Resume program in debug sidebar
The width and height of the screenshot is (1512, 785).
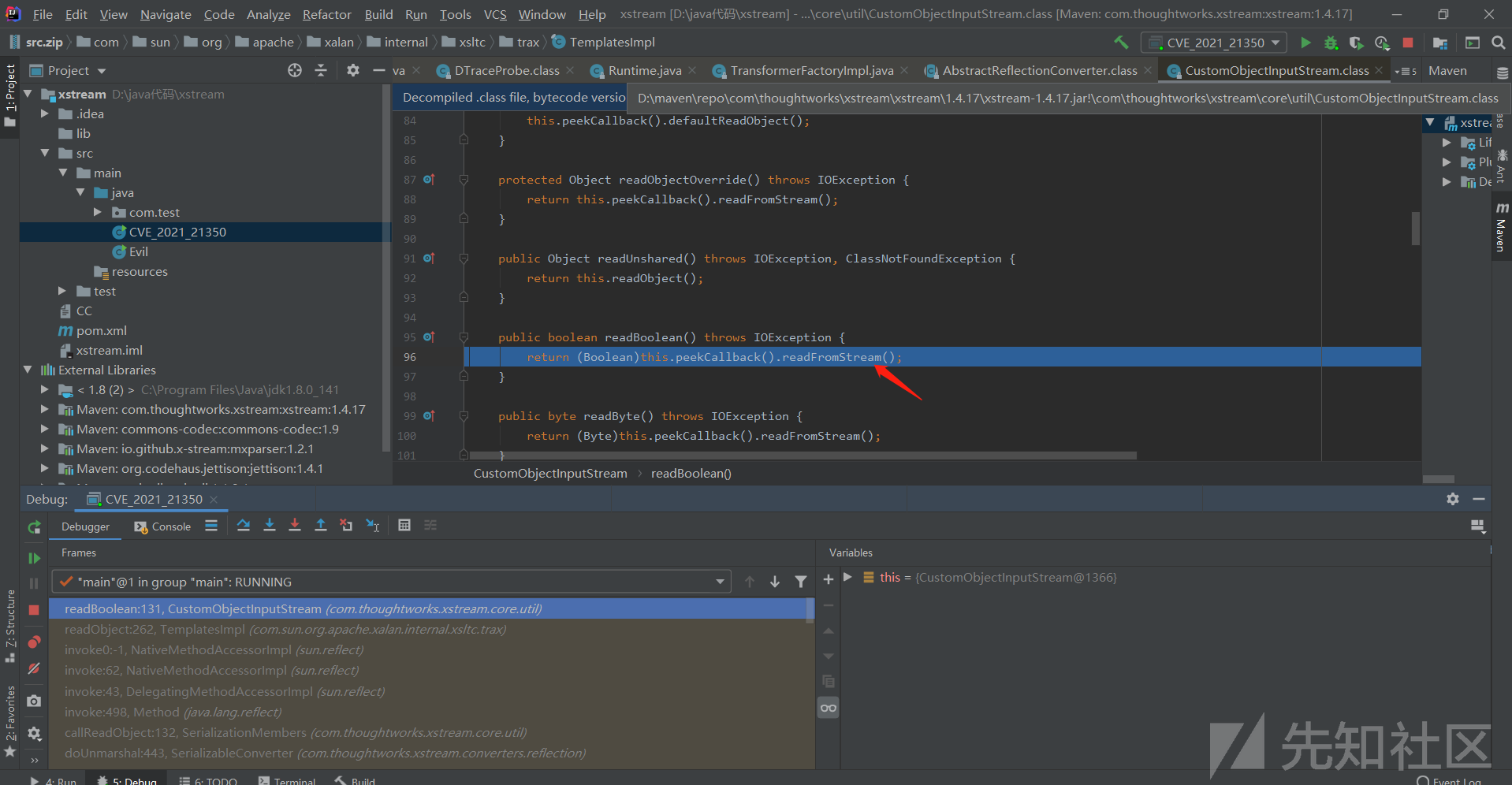click(34, 558)
